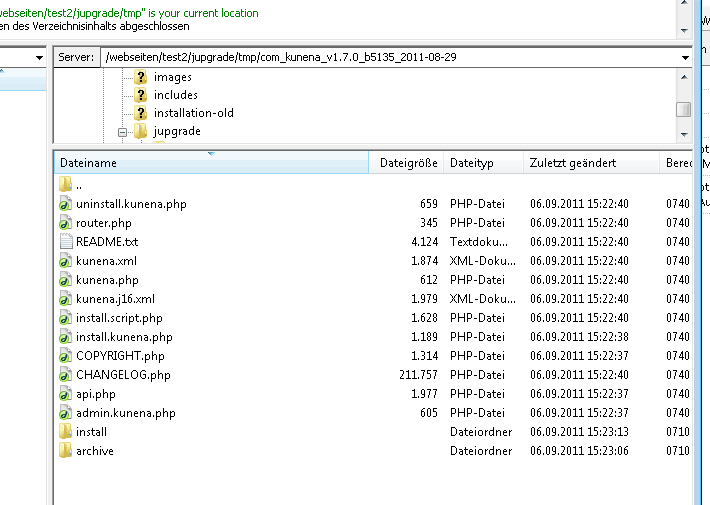This screenshot has width=710, height=505.
Task: Collapse the jupgrade tree node
Action: click(x=122, y=132)
